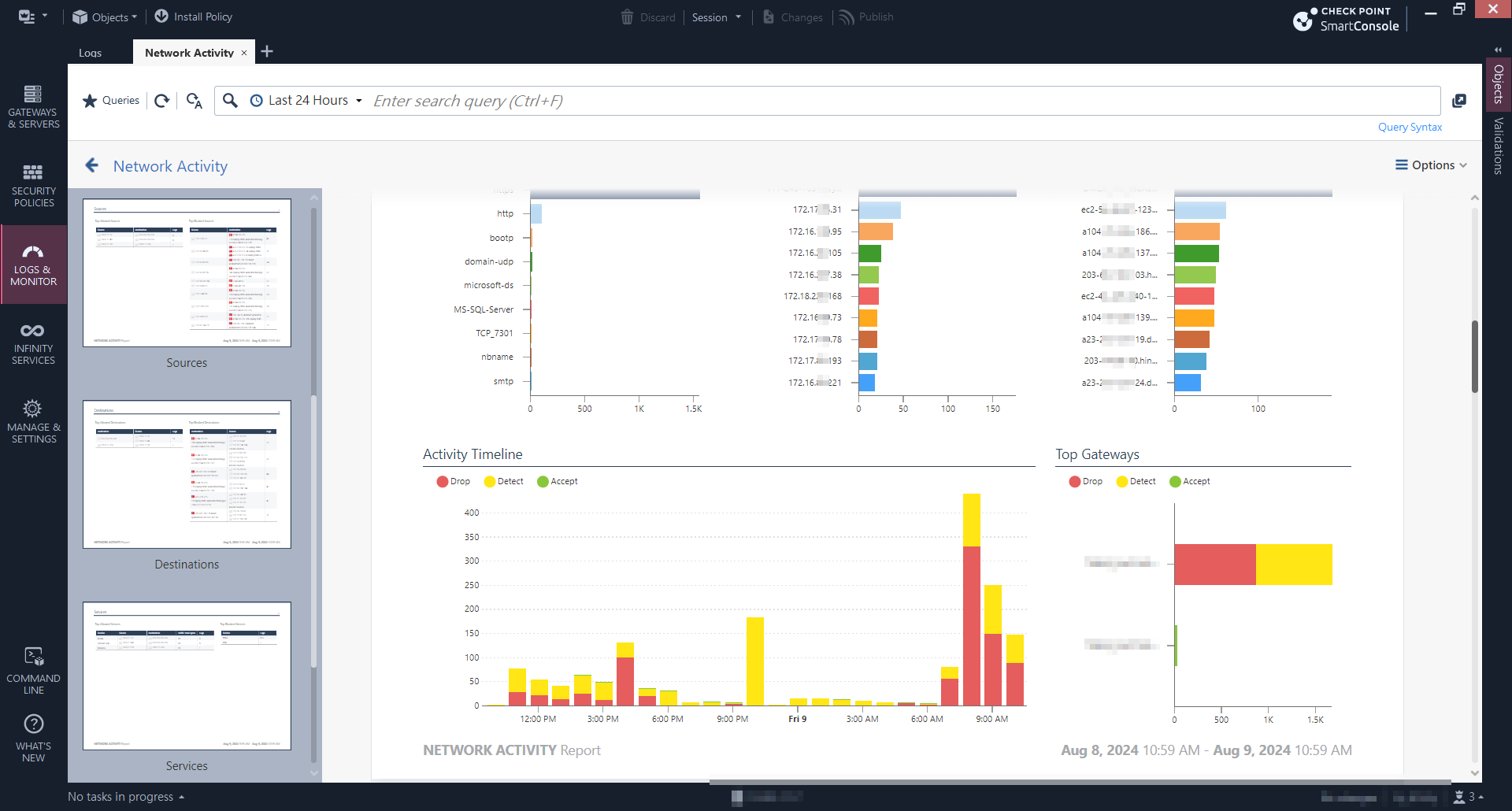Open What's New panel
The height and width of the screenshot is (811, 1512).
(33, 738)
